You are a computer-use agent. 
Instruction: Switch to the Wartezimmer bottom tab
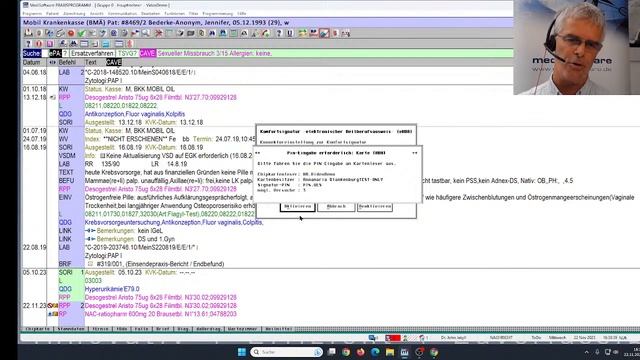pos(242,329)
